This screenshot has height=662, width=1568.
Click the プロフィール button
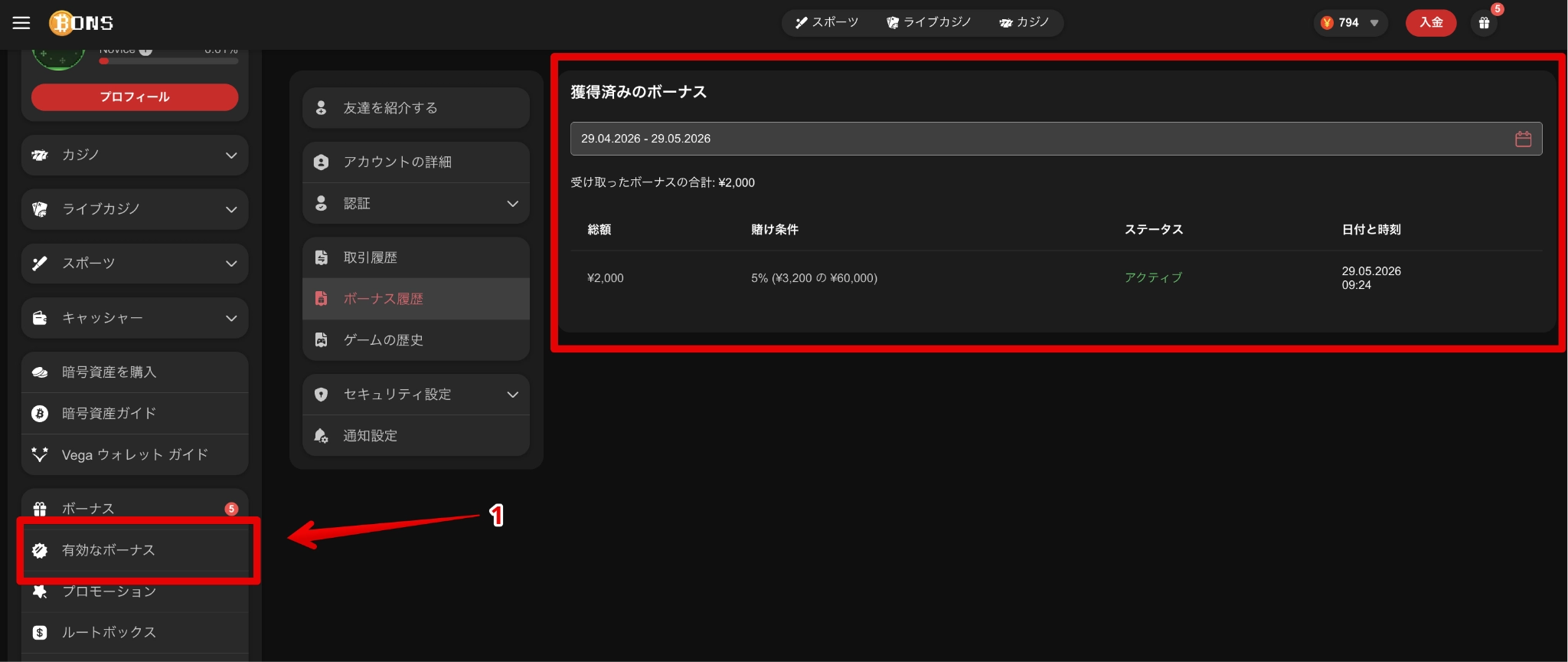[135, 97]
